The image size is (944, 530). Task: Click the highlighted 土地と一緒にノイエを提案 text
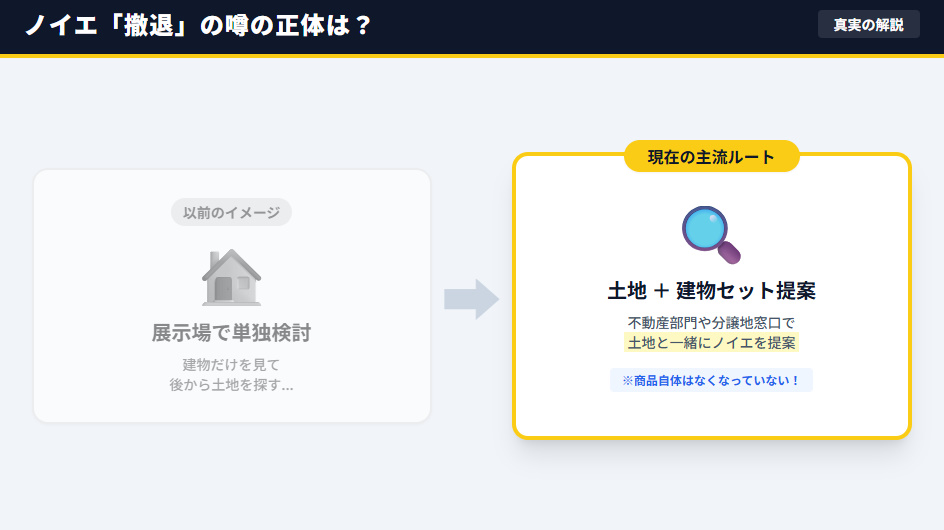coord(711,343)
